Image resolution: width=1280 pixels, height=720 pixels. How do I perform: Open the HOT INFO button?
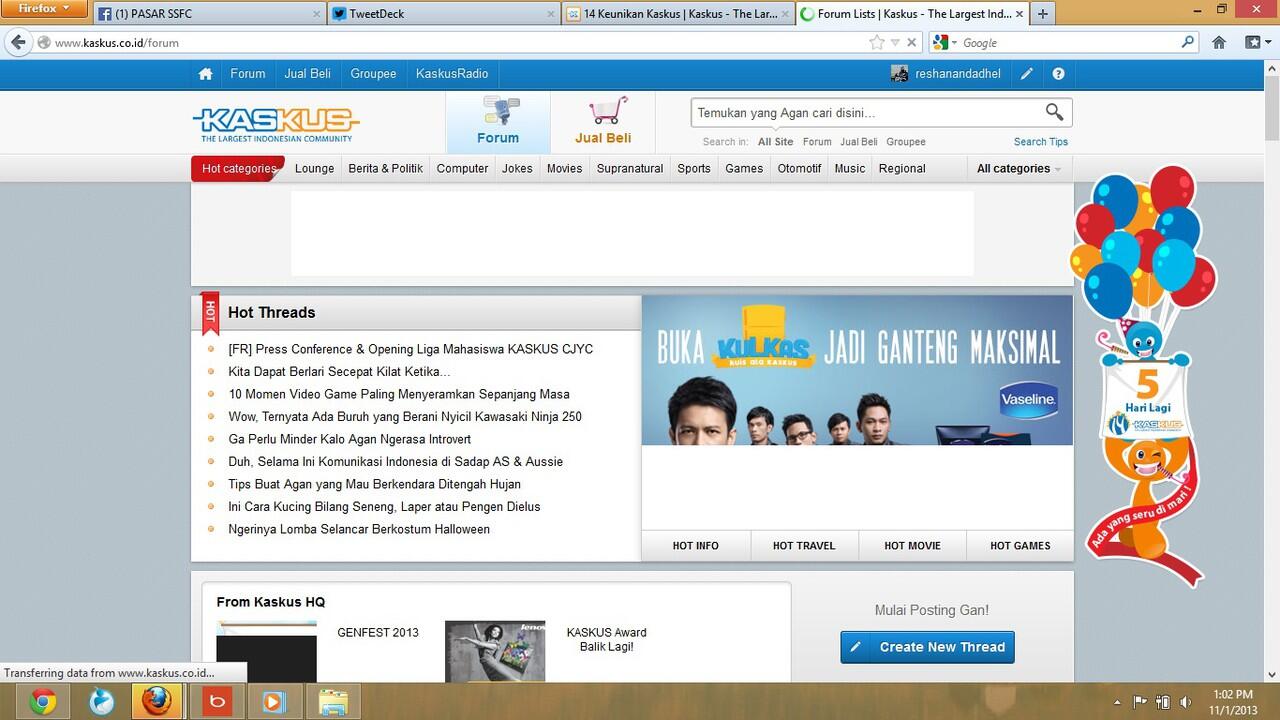[695, 546]
